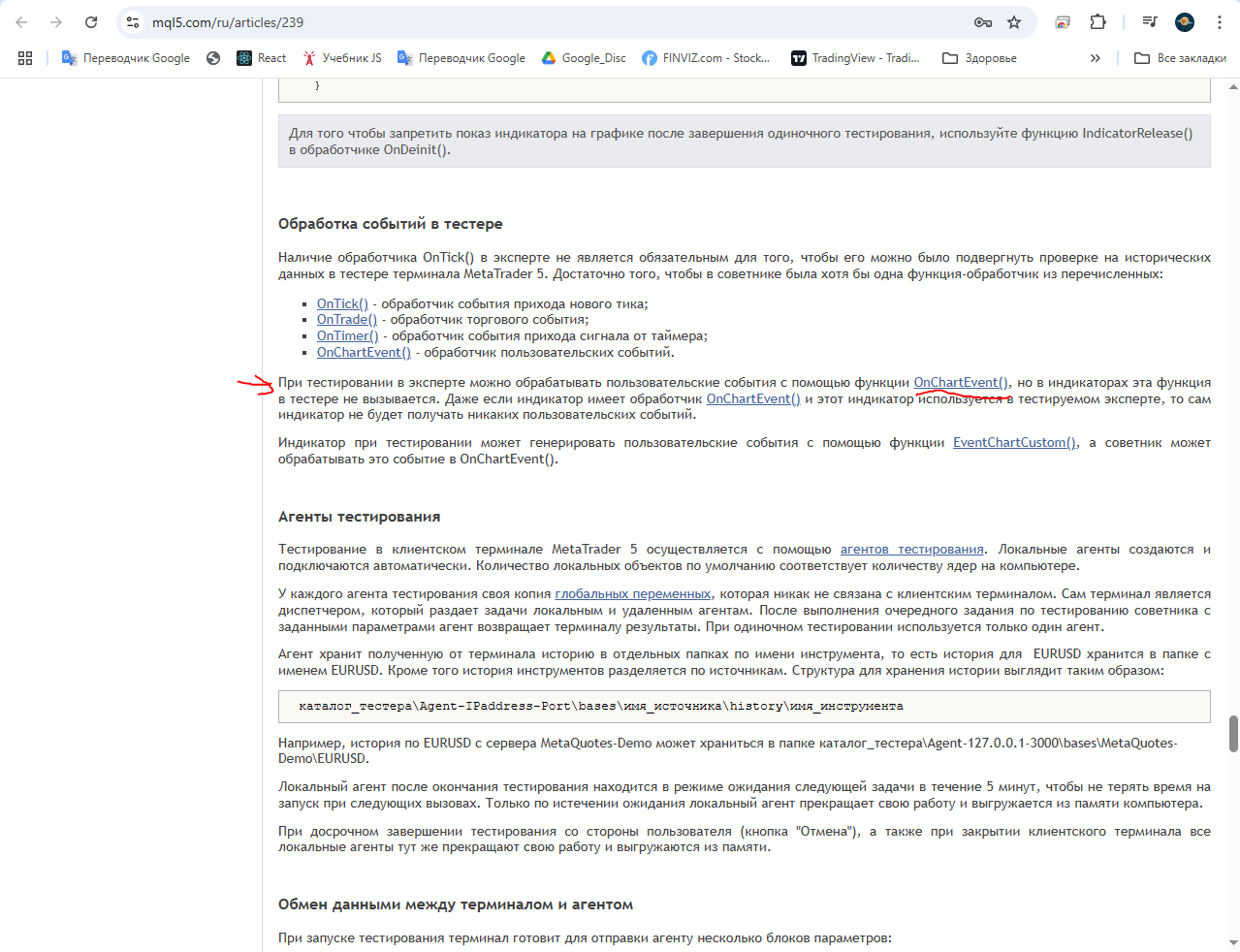The width and height of the screenshot is (1240, 952).
Task: Open OnChartEvent() link after 'имеет обработчик'
Action: click(753, 398)
